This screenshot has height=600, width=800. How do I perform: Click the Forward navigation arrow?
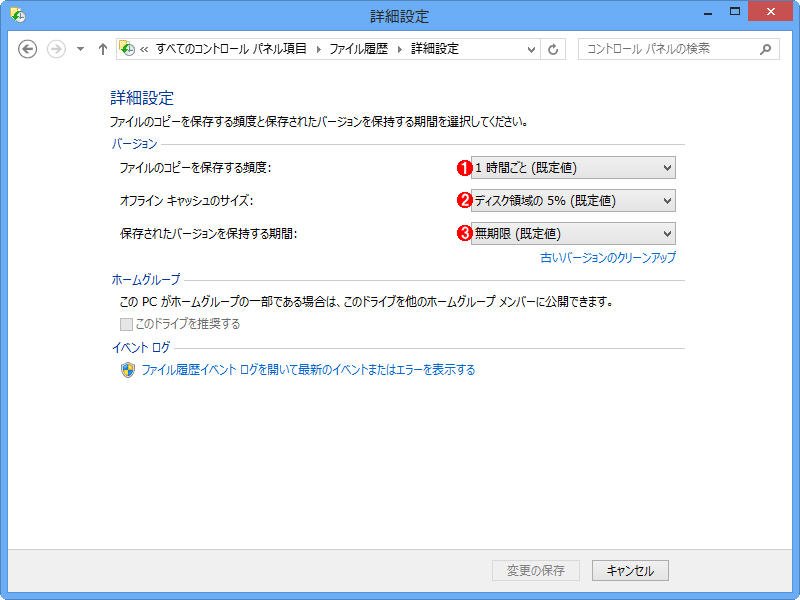point(56,49)
